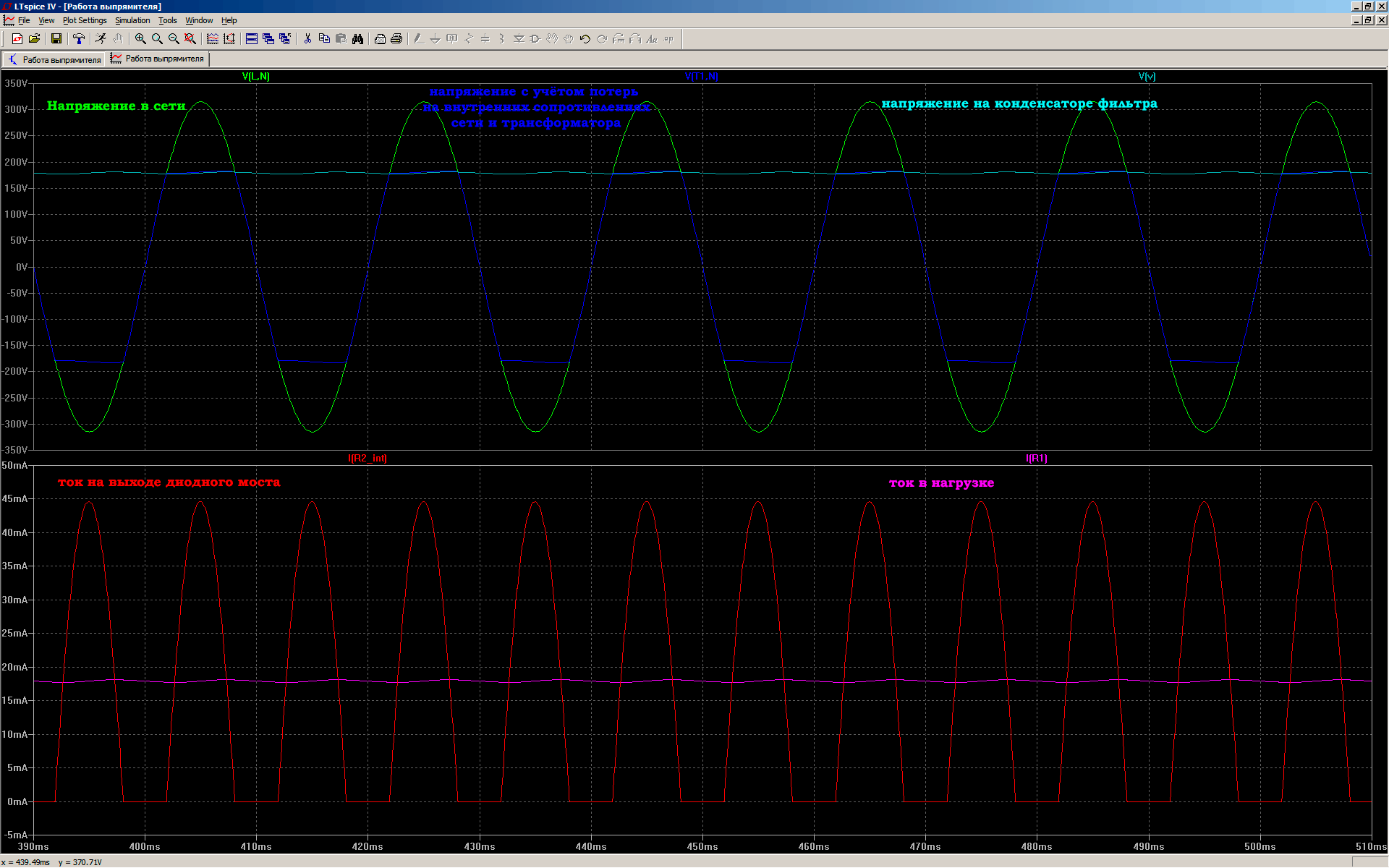Click the zoom-out magnifier with minus
This screenshot has width=1389, height=868.
tap(174, 39)
